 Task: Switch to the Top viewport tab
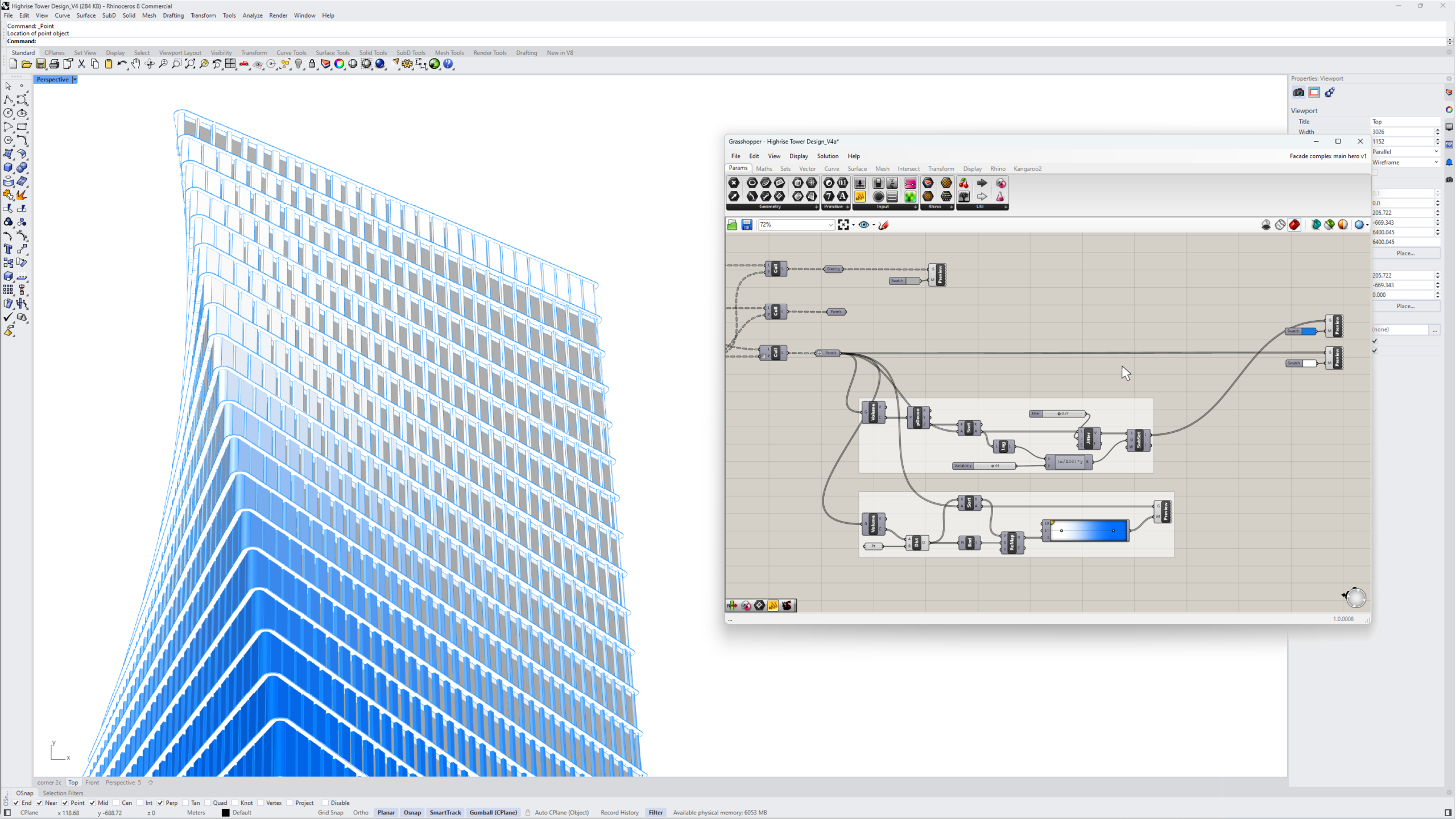tap(73, 782)
